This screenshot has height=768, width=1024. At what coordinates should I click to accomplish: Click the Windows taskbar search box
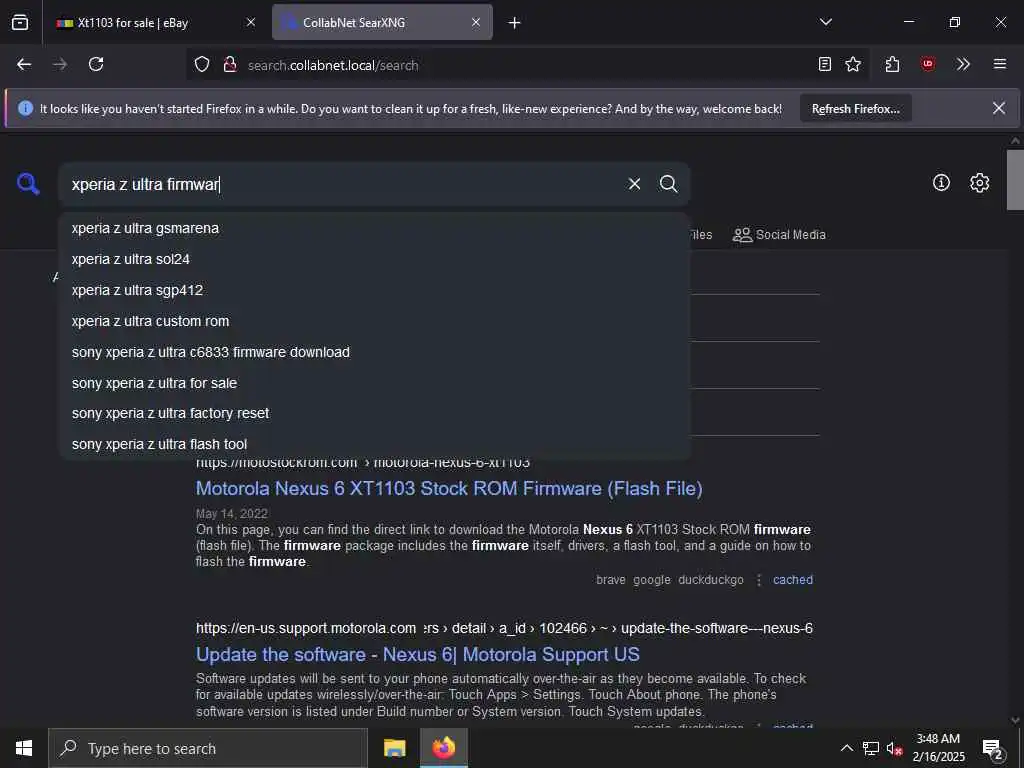(x=208, y=748)
